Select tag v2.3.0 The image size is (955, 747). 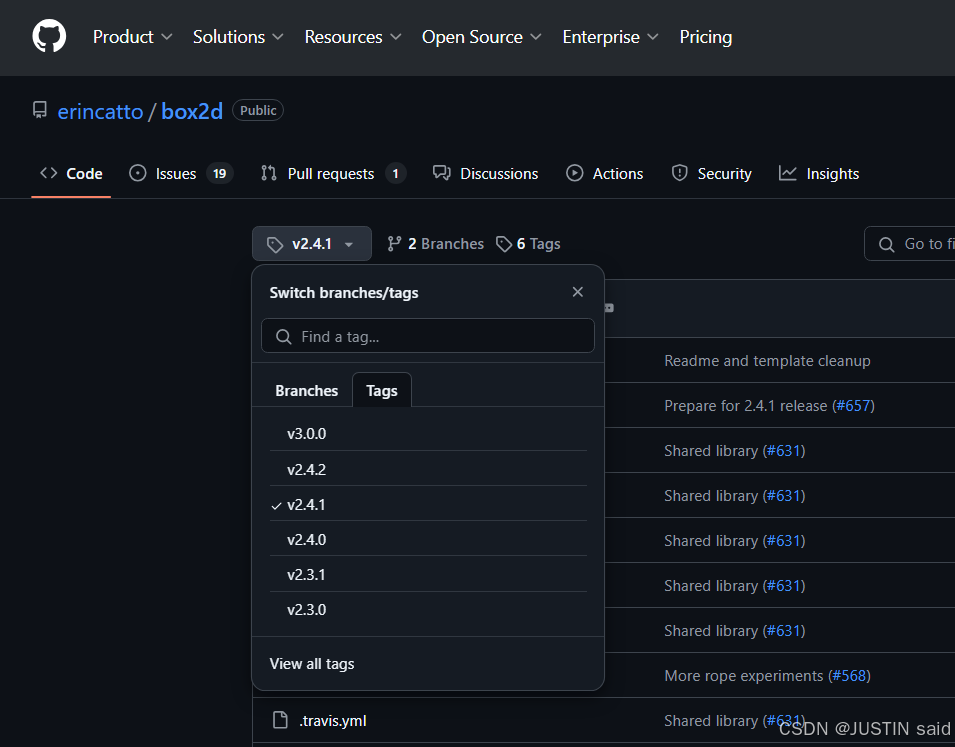tap(428, 609)
